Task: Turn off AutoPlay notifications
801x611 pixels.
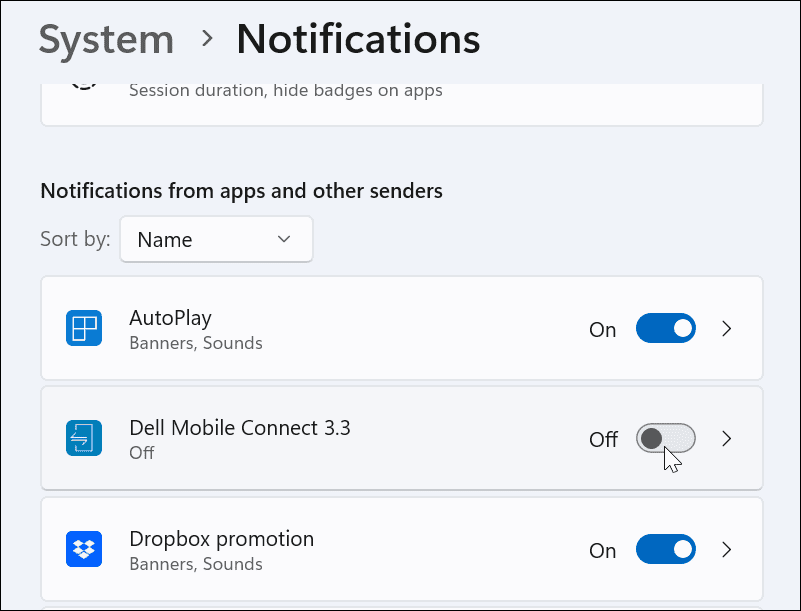Action: (x=666, y=328)
